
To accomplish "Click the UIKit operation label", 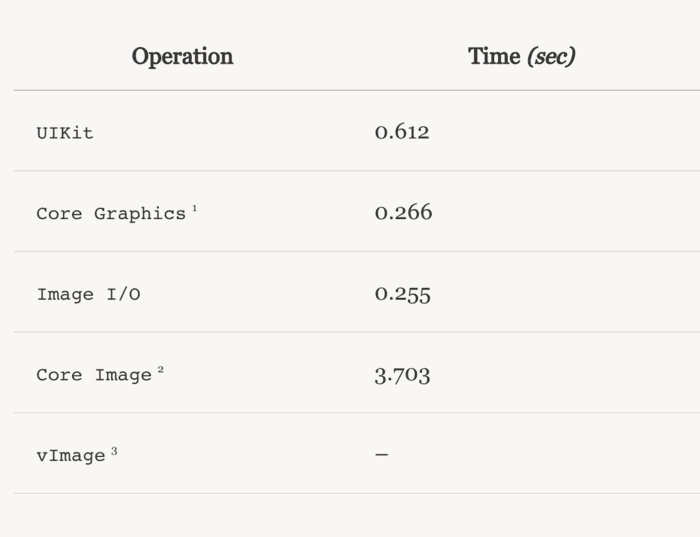I will click(x=65, y=133).
